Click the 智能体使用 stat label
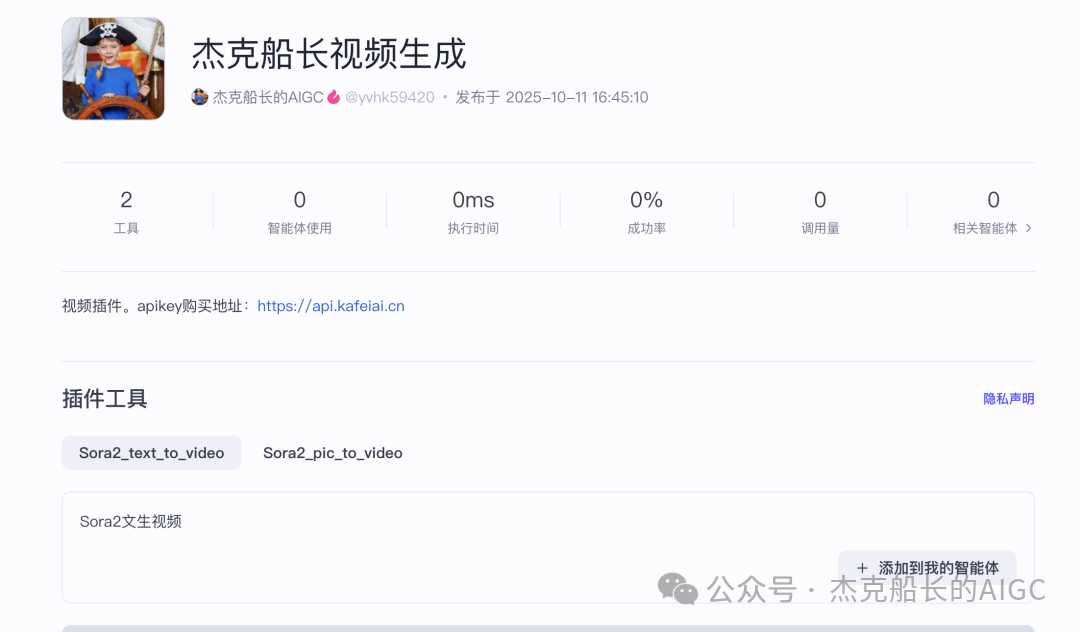The image size is (1080, 632). tap(300, 228)
